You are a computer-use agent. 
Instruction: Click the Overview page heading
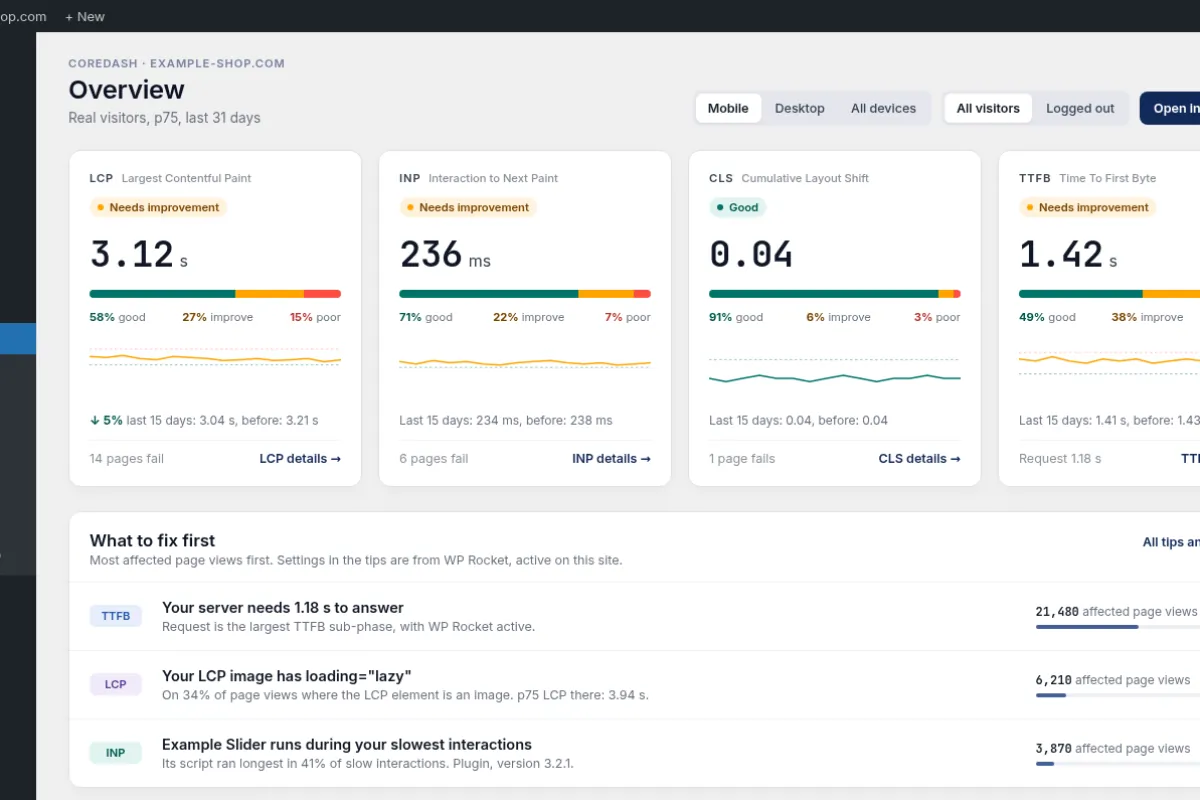pos(126,90)
